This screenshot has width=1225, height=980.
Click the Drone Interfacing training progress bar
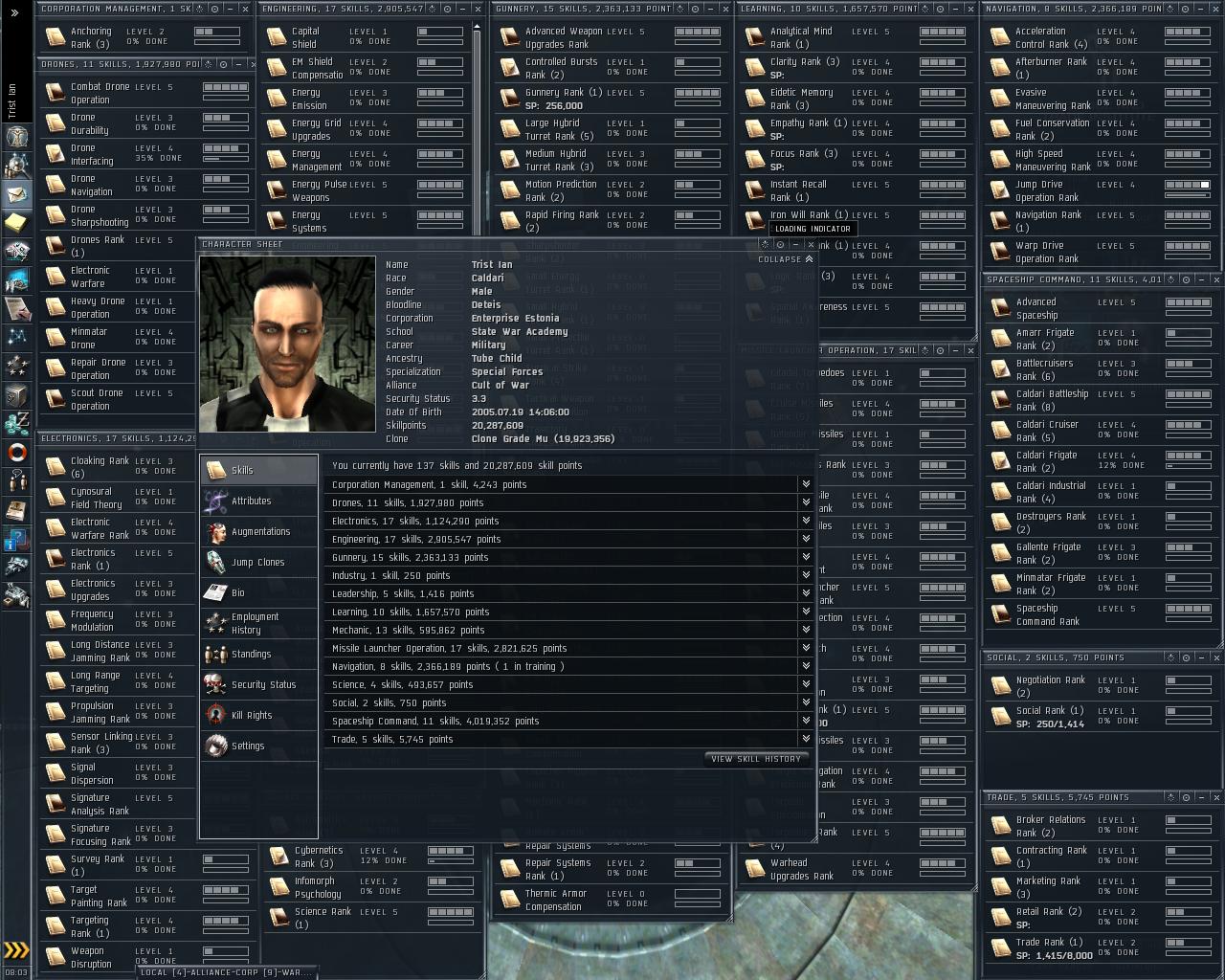click(226, 159)
